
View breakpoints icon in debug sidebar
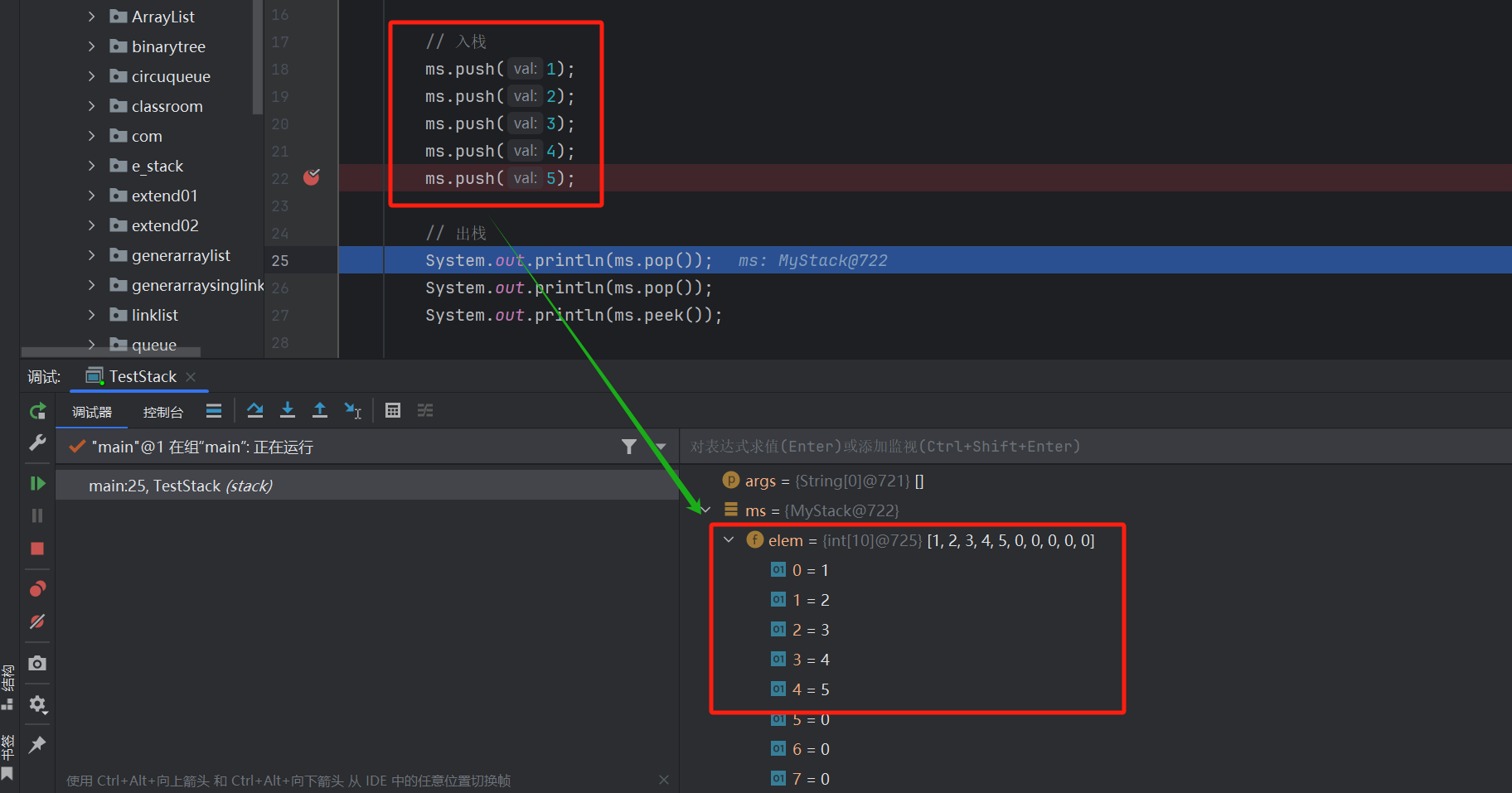37,589
